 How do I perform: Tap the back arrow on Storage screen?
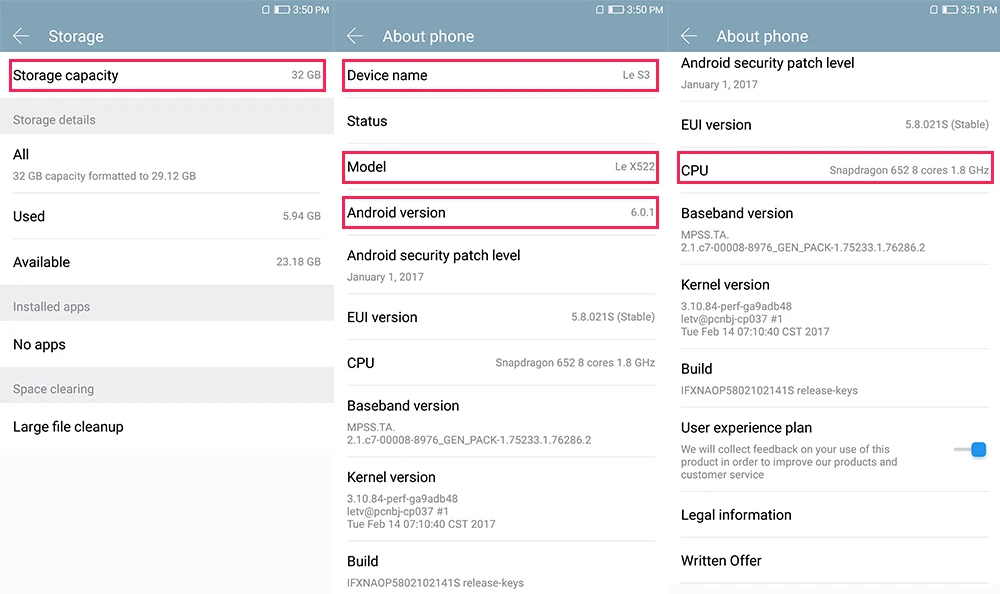pos(21,36)
